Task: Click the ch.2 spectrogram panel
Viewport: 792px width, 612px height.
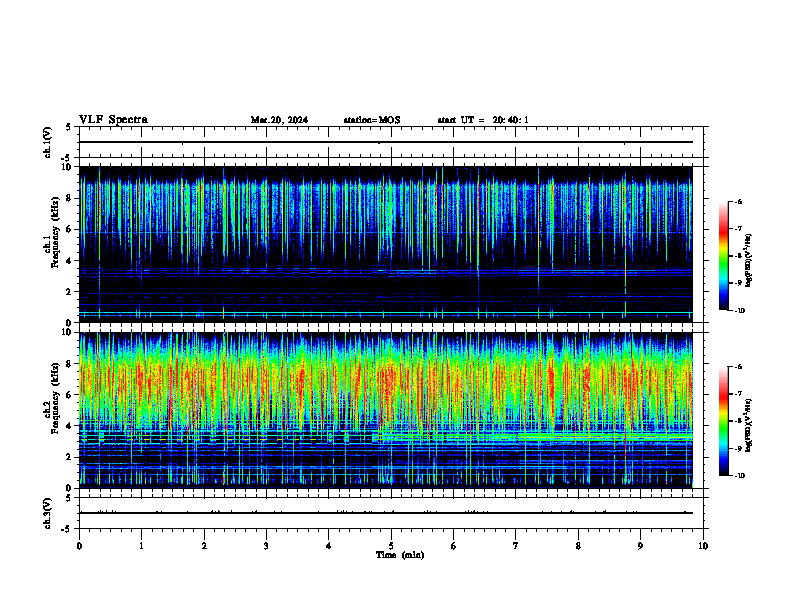Action: click(386, 410)
